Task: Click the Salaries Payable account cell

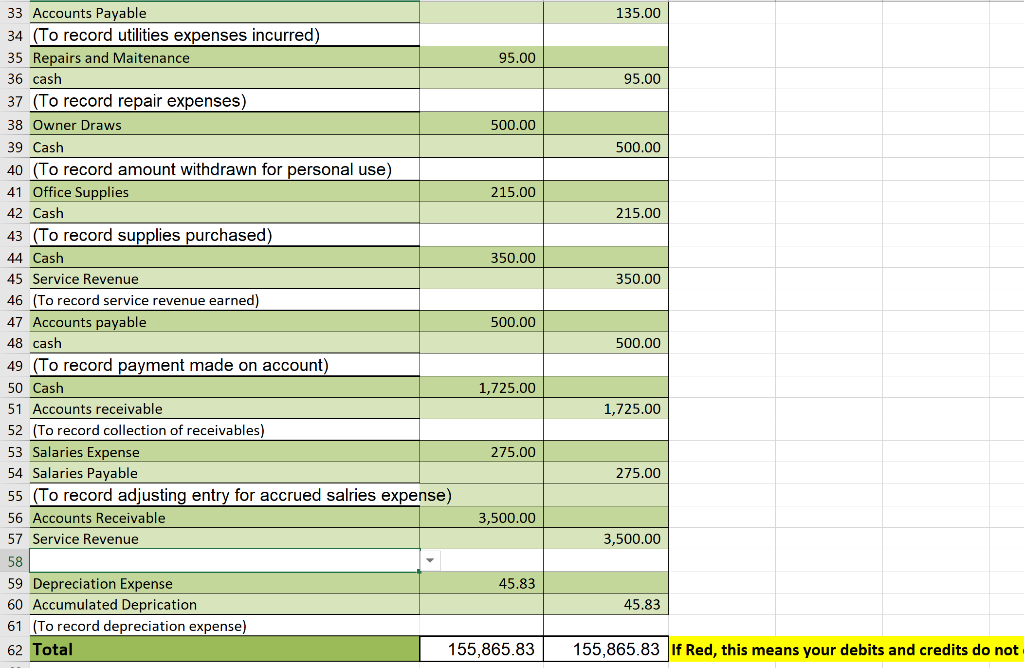Action: (x=225, y=473)
